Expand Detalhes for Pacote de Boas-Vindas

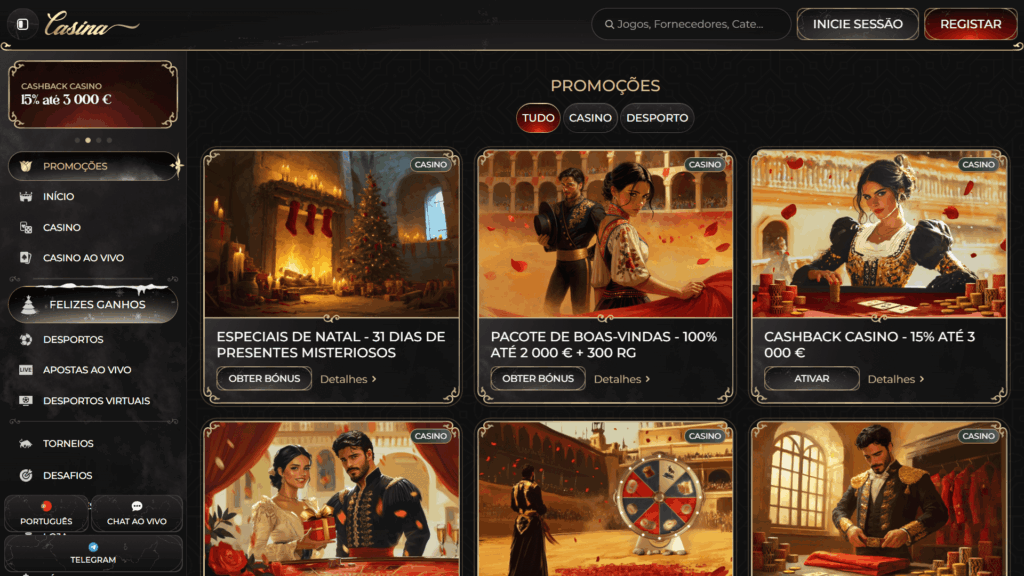[x=622, y=379]
